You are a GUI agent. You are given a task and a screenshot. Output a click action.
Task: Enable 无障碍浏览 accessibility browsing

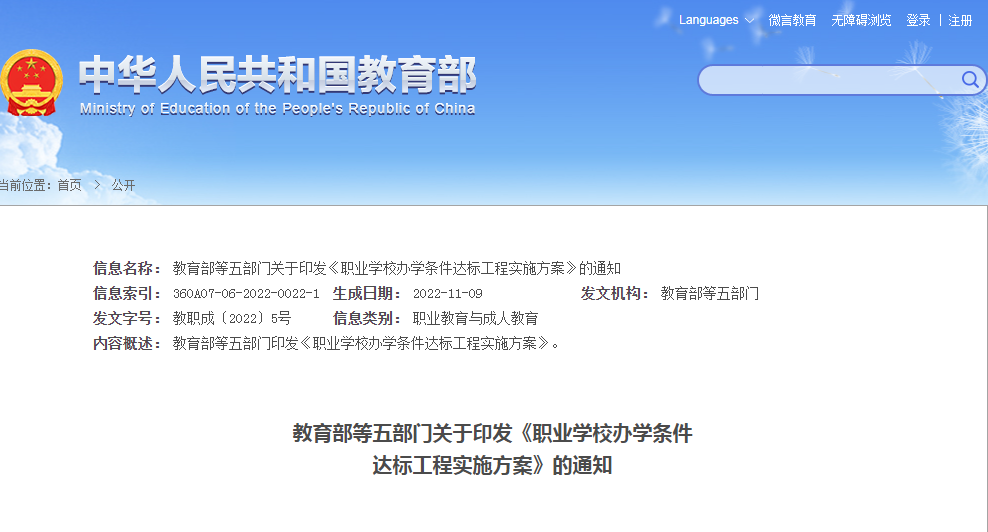click(x=860, y=20)
